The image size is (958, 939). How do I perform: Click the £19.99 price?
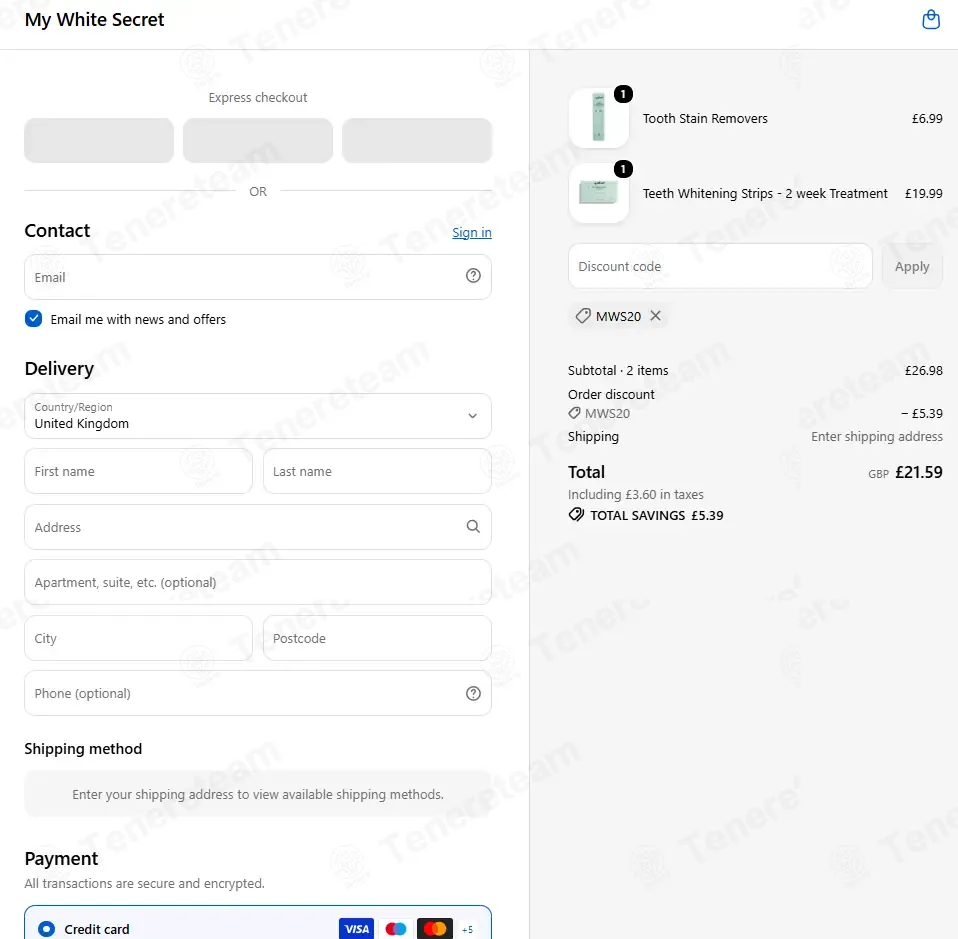click(x=923, y=194)
